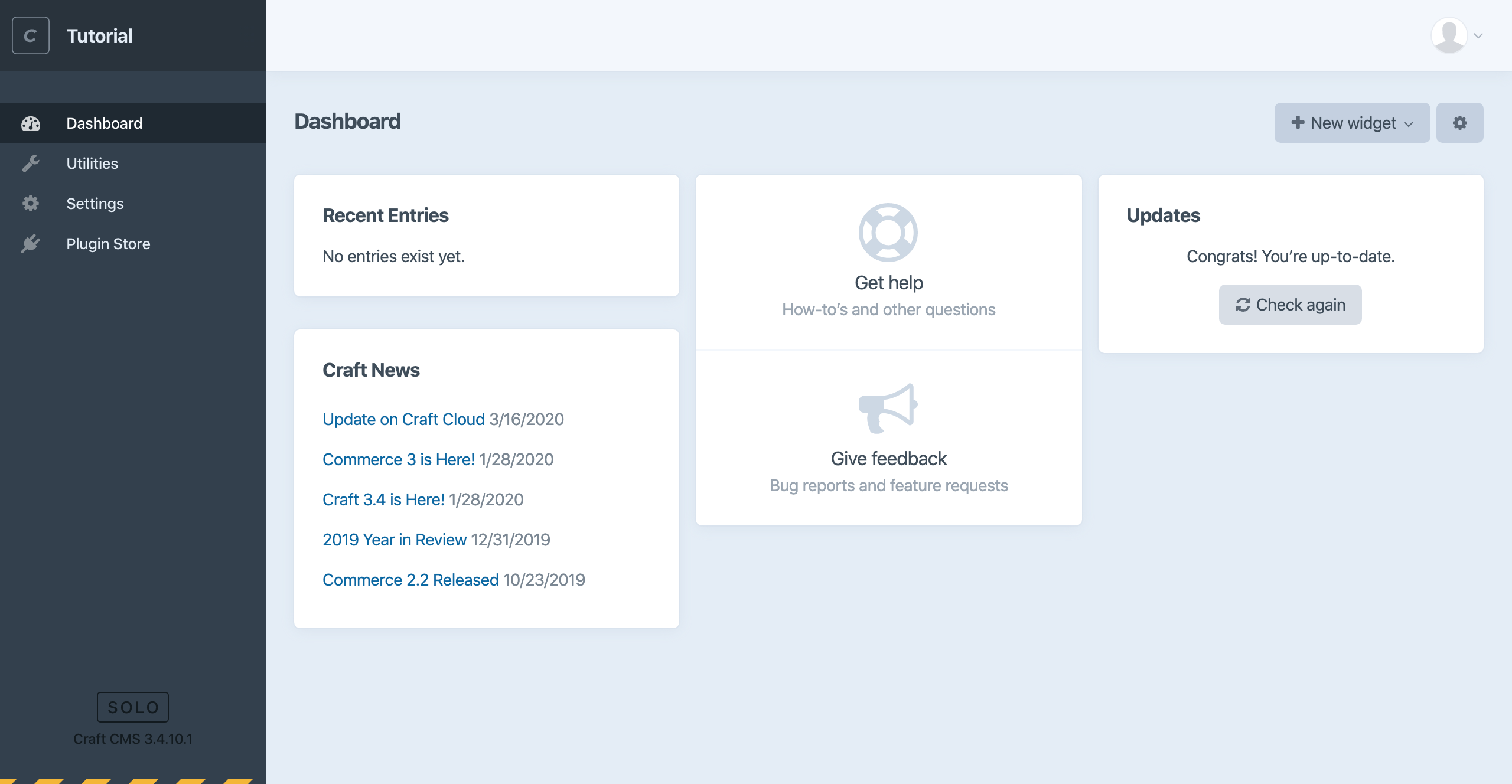Click the SOLO edition badge

click(x=132, y=707)
